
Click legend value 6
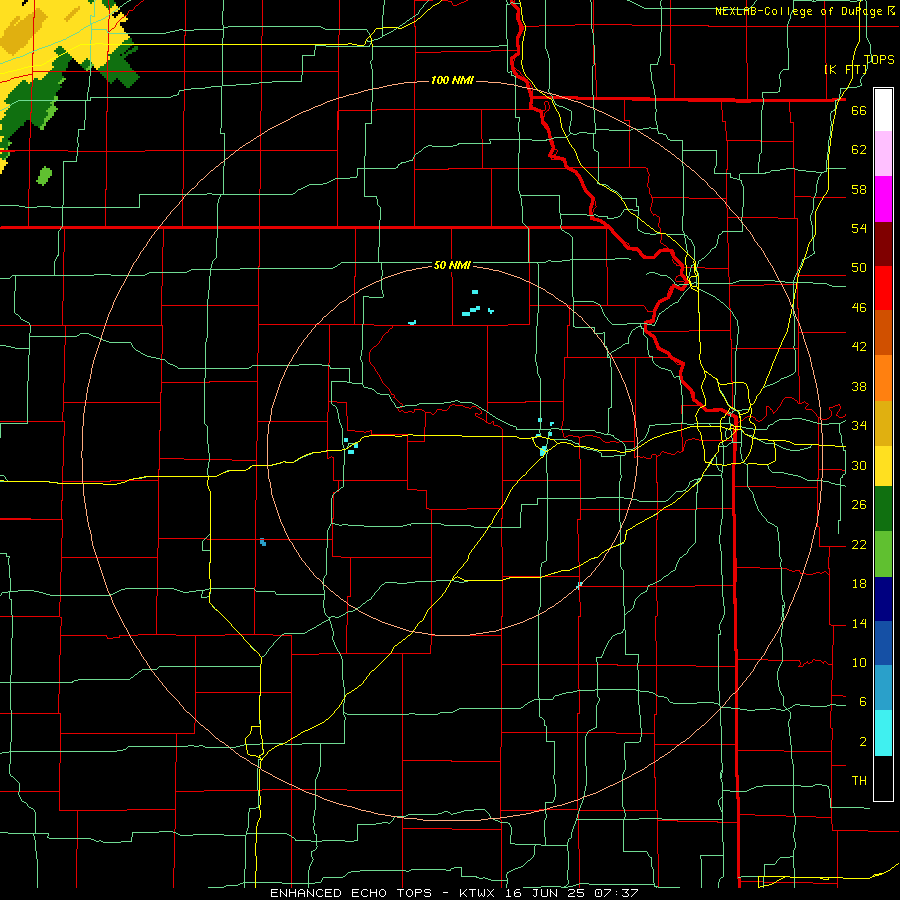862,702
